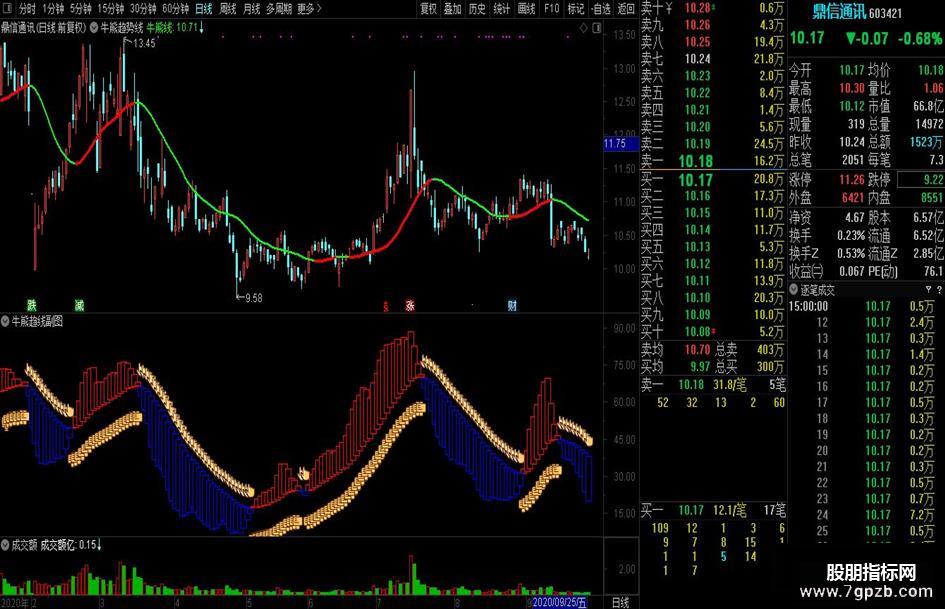This screenshot has width=945, height=609.
Task: Click the down arrow after 牛熊线 10.71
Action: coord(201,28)
